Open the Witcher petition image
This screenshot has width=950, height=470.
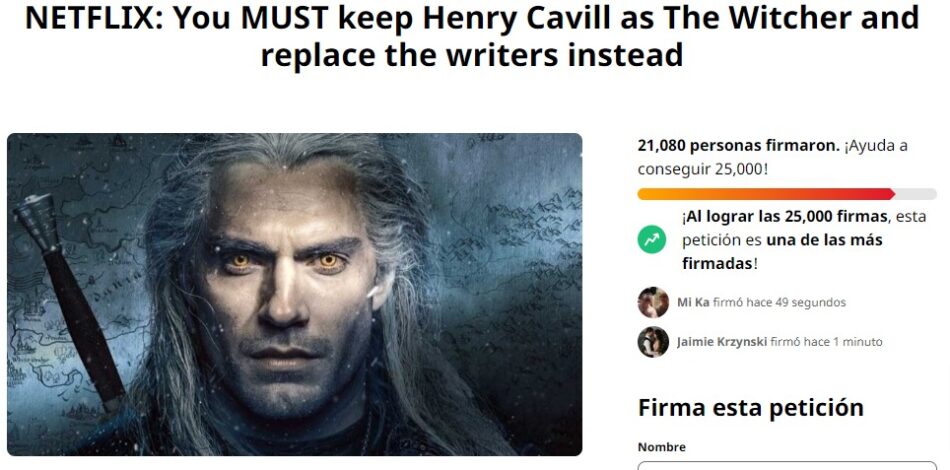294,294
